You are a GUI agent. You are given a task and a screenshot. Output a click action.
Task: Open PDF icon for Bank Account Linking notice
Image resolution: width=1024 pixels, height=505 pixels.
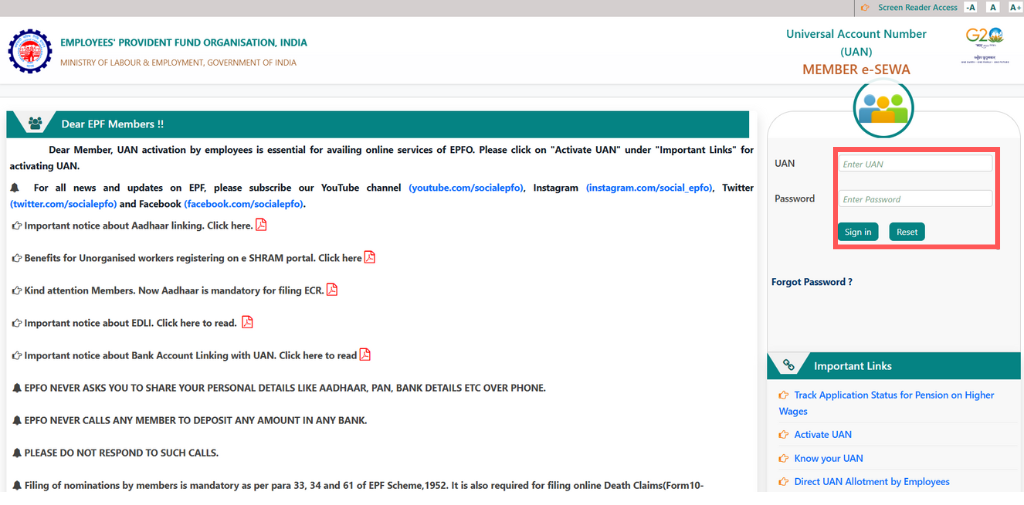point(365,355)
